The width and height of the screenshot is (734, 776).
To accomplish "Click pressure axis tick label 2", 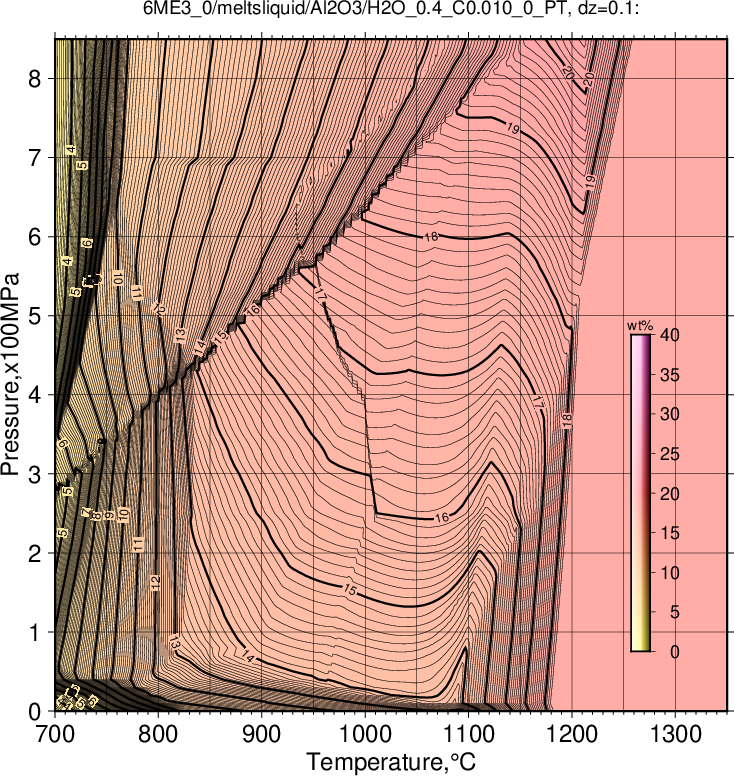I will coord(35,553).
